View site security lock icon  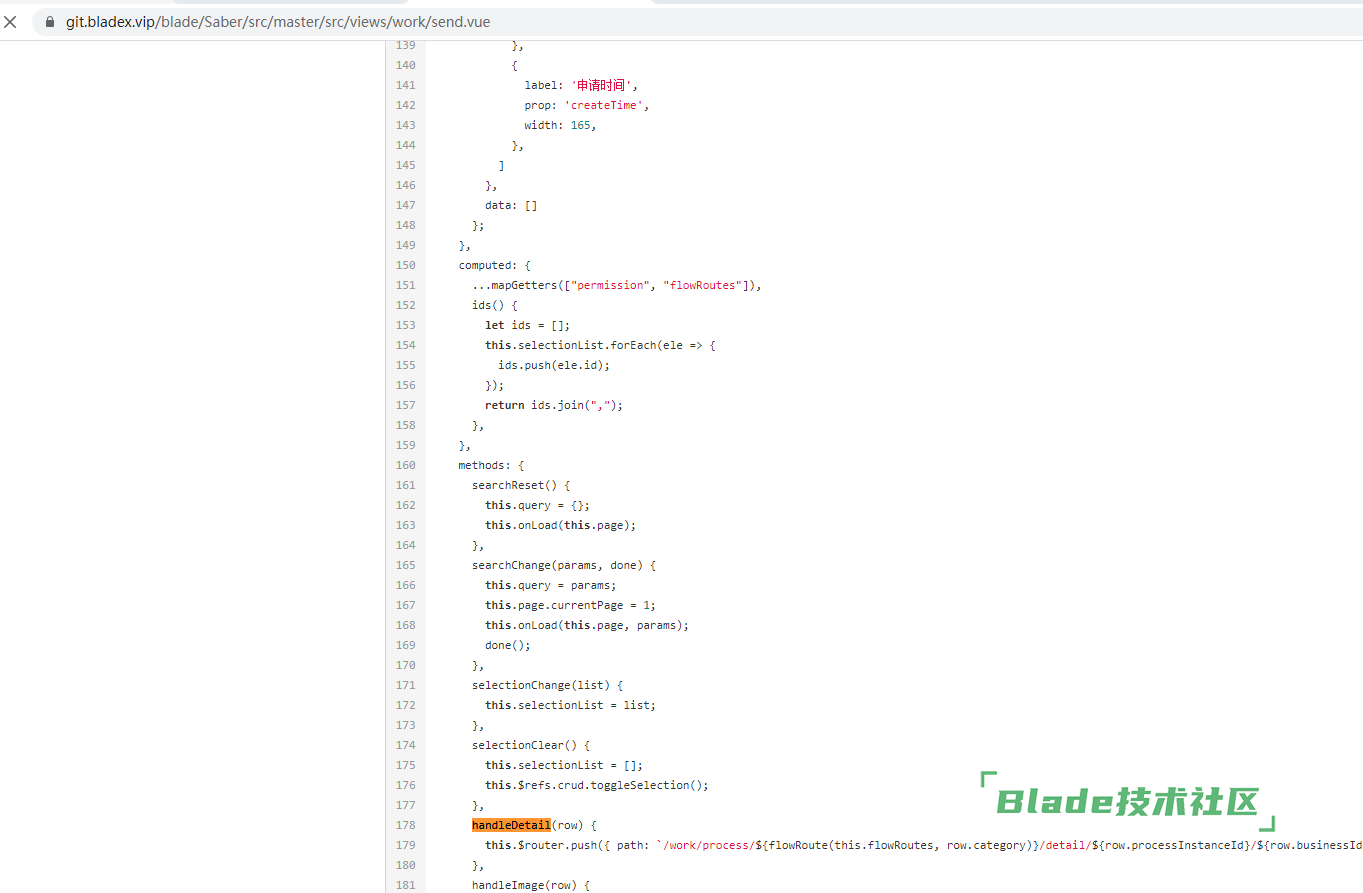point(49,21)
